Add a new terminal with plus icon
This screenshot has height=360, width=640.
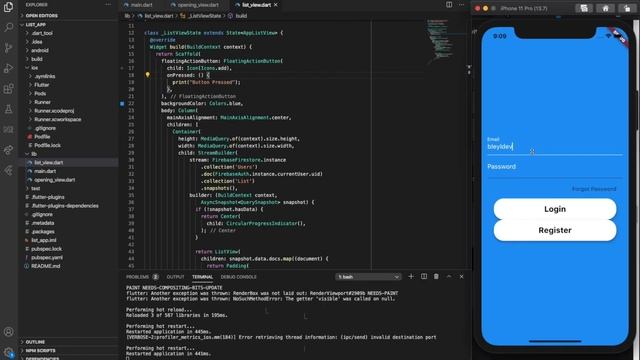pyautogui.click(x=411, y=277)
